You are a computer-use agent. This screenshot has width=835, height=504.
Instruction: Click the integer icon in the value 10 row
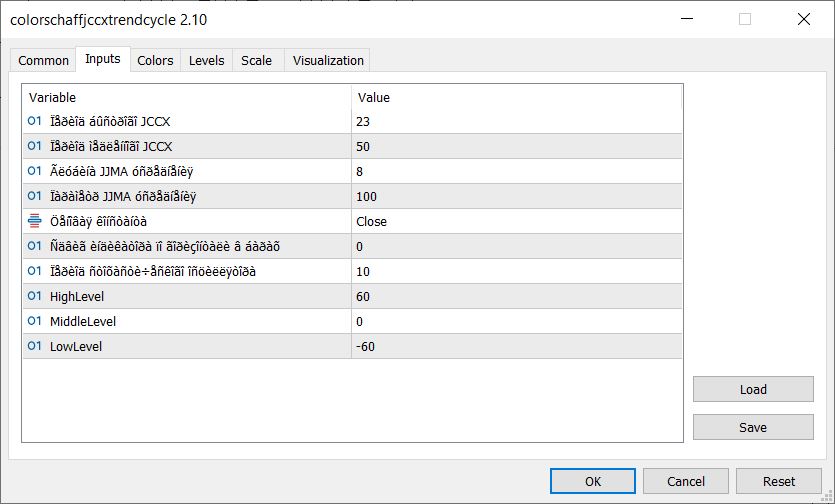tap(35, 271)
